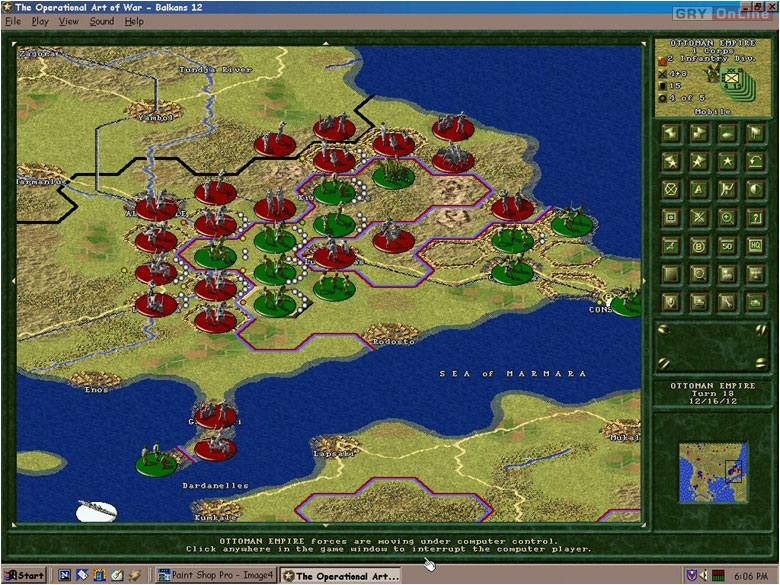Click the "Mobile" status text
Image resolution: width=780 pixels, height=585 pixels.
(712, 111)
